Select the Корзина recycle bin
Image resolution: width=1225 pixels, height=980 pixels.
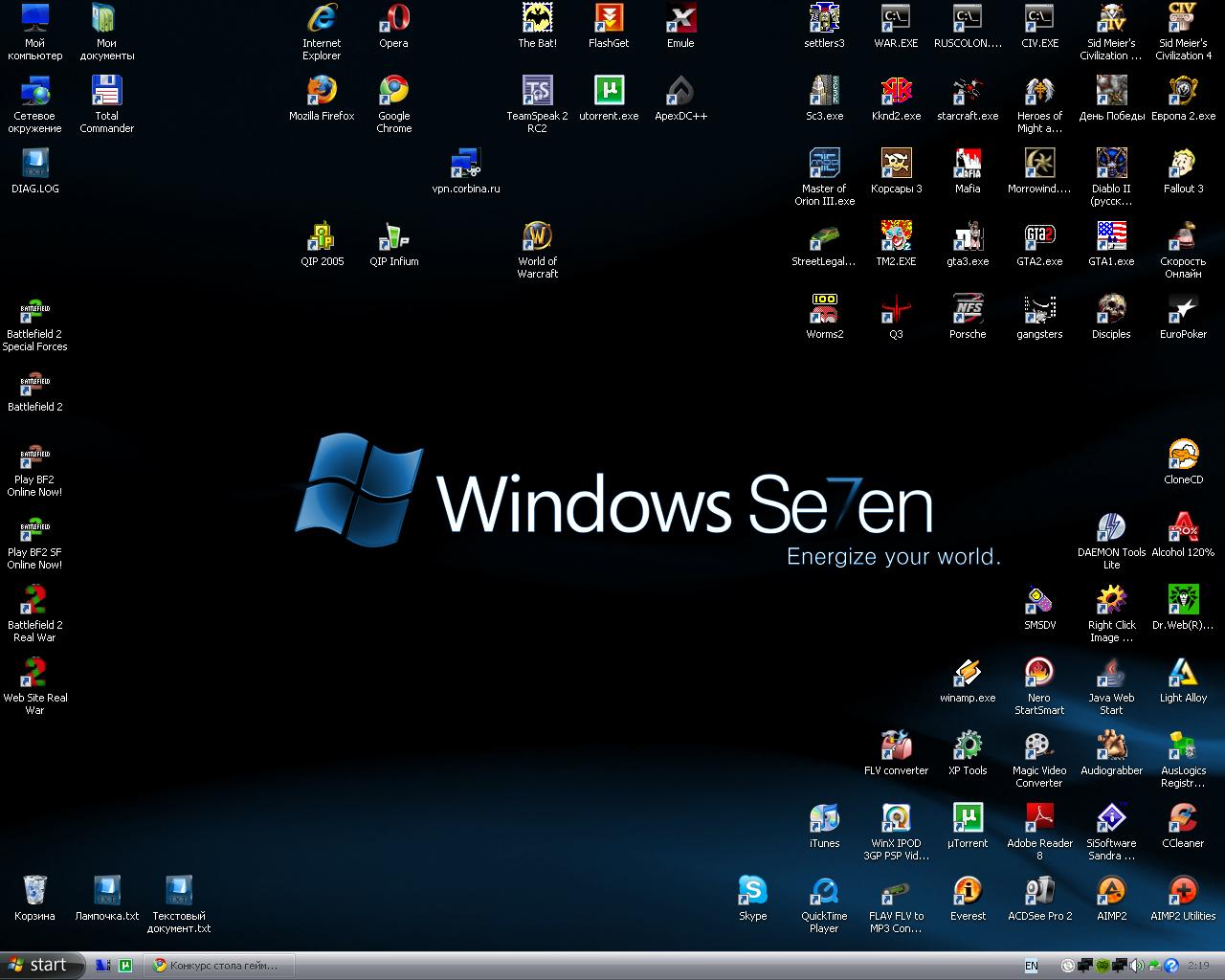[x=34, y=891]
